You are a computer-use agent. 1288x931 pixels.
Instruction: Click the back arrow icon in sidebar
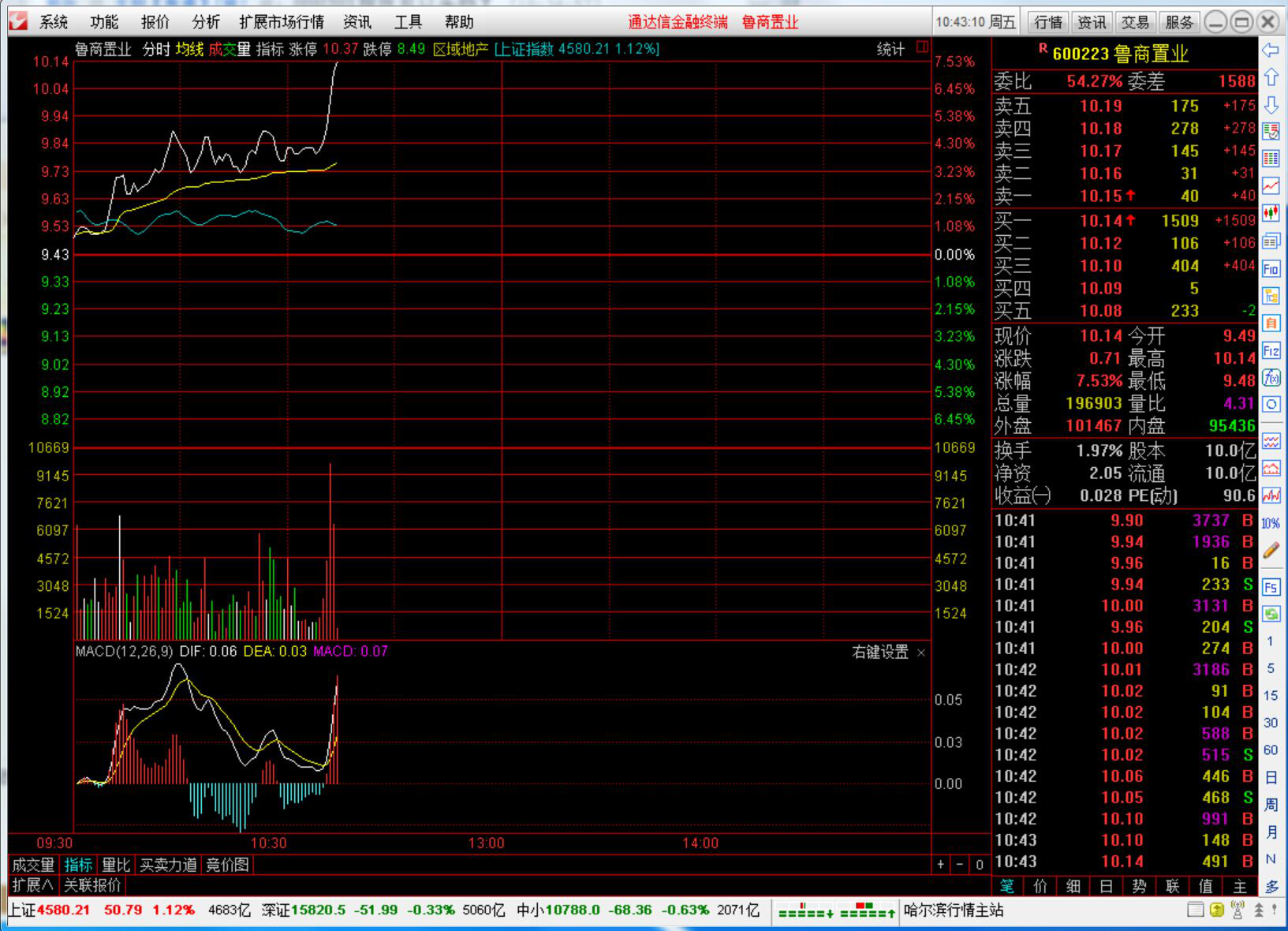tap(1271, 50)
